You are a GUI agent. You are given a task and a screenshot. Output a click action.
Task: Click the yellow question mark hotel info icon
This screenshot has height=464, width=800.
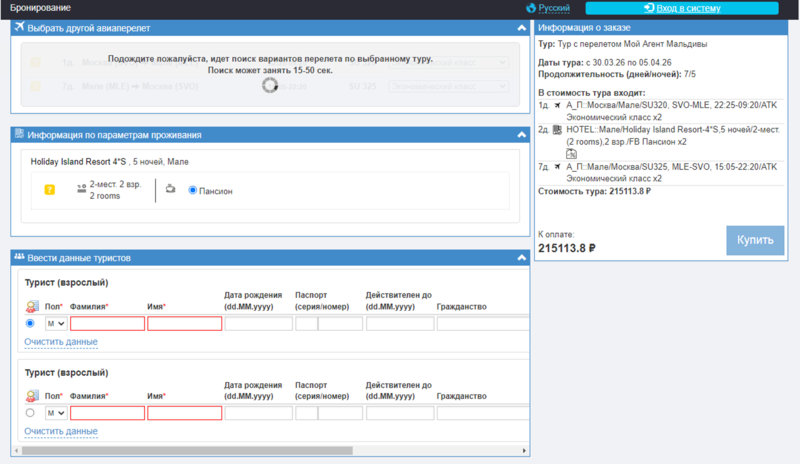(50, 189)
